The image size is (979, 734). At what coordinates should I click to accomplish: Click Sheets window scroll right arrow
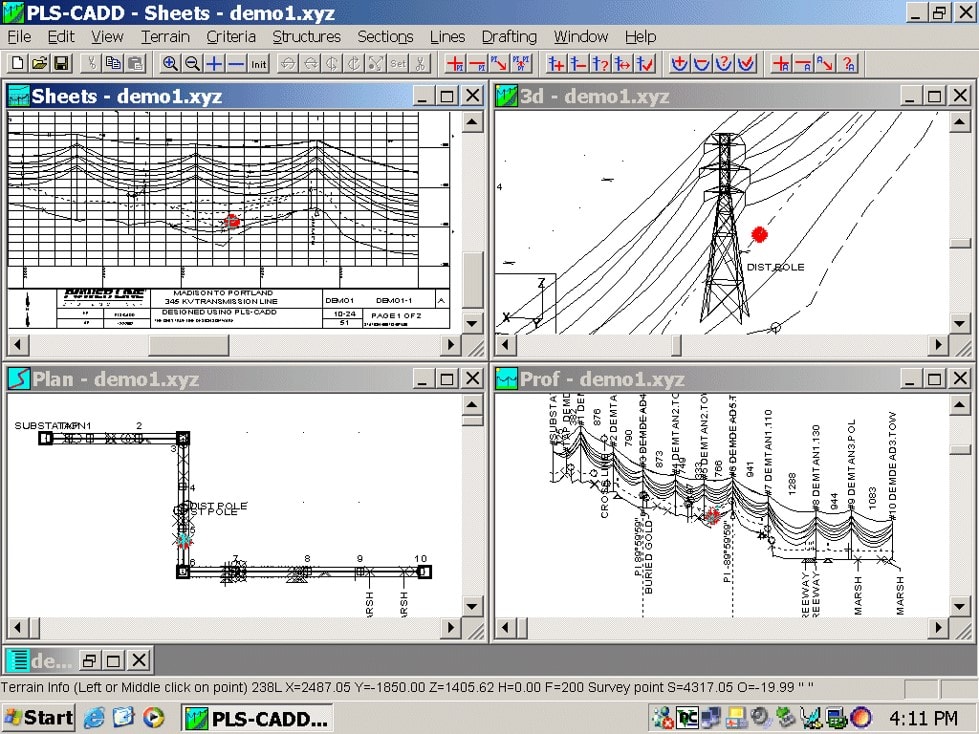point(450,345)
